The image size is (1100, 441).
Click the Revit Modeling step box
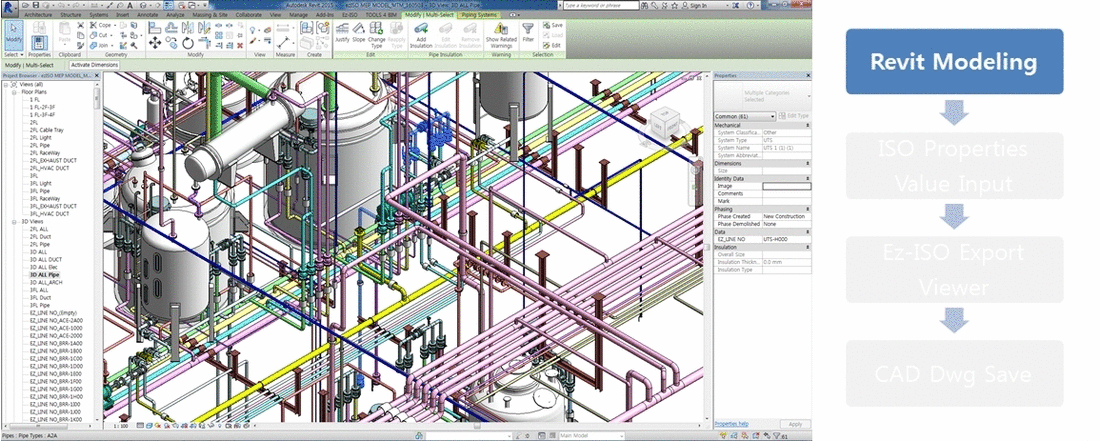coord(954,62)
